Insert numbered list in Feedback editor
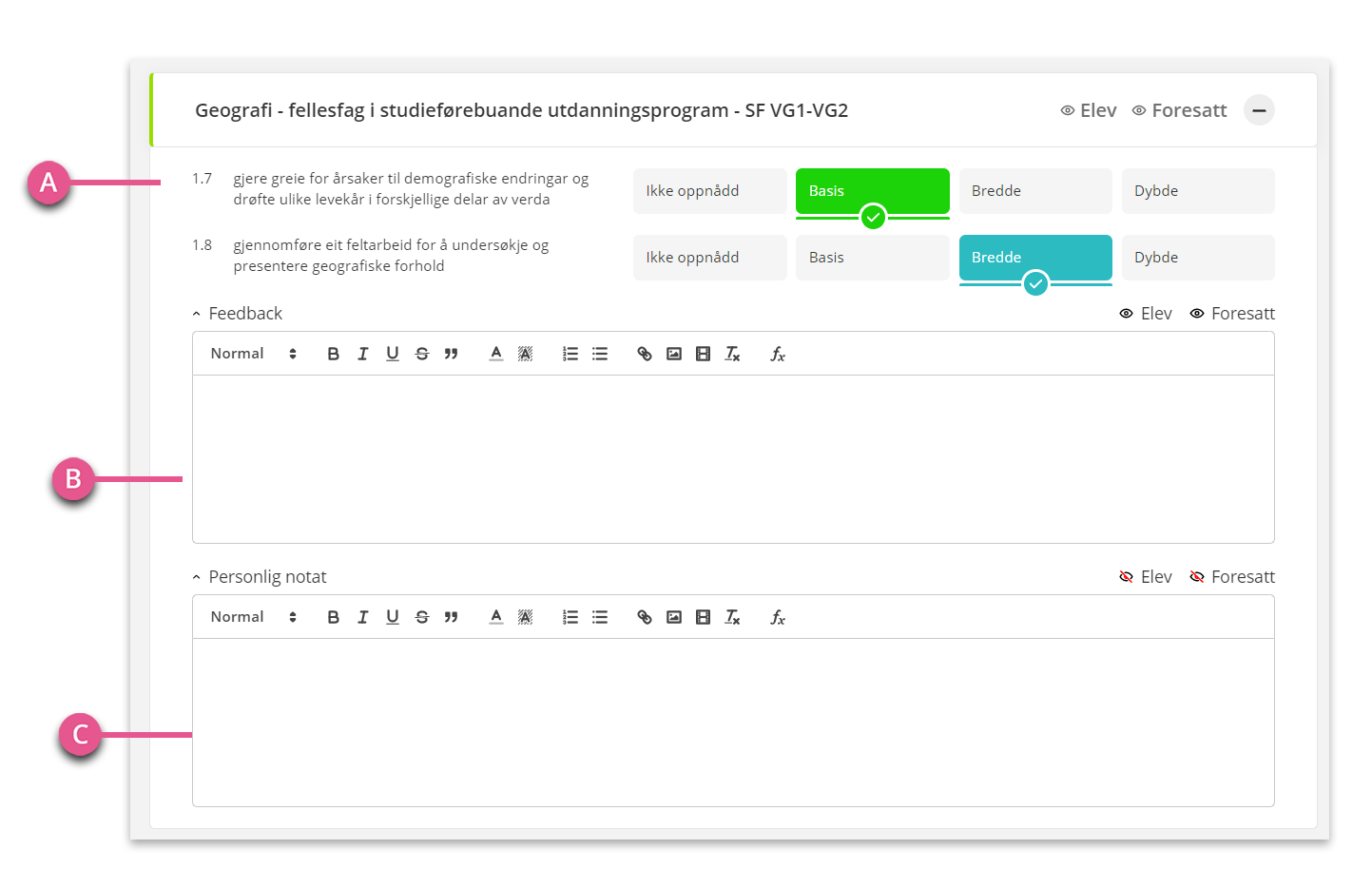This screenshot has height=888, width=1372. click(x=570, y=354)
